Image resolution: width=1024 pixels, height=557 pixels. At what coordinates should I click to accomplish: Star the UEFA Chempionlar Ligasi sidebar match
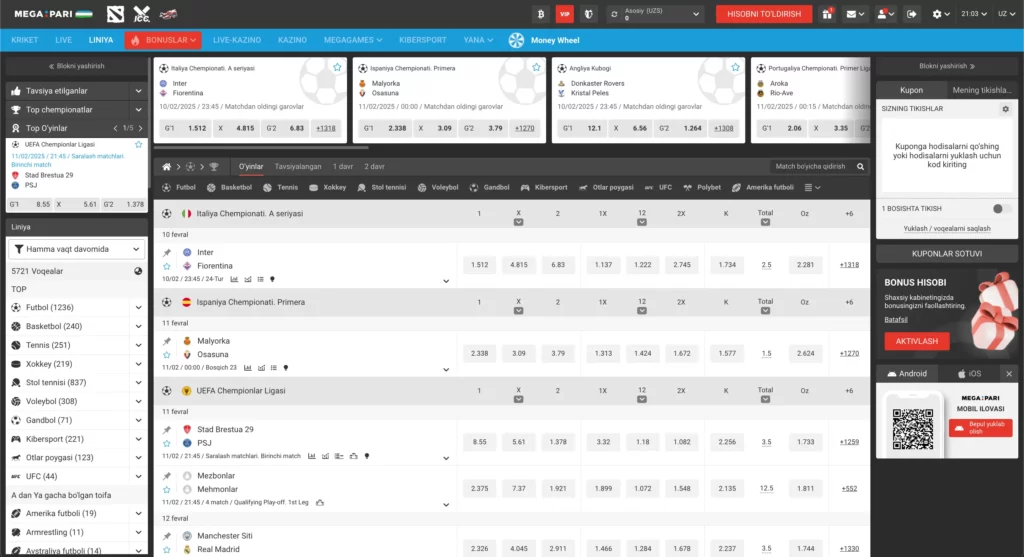point(138,144)
